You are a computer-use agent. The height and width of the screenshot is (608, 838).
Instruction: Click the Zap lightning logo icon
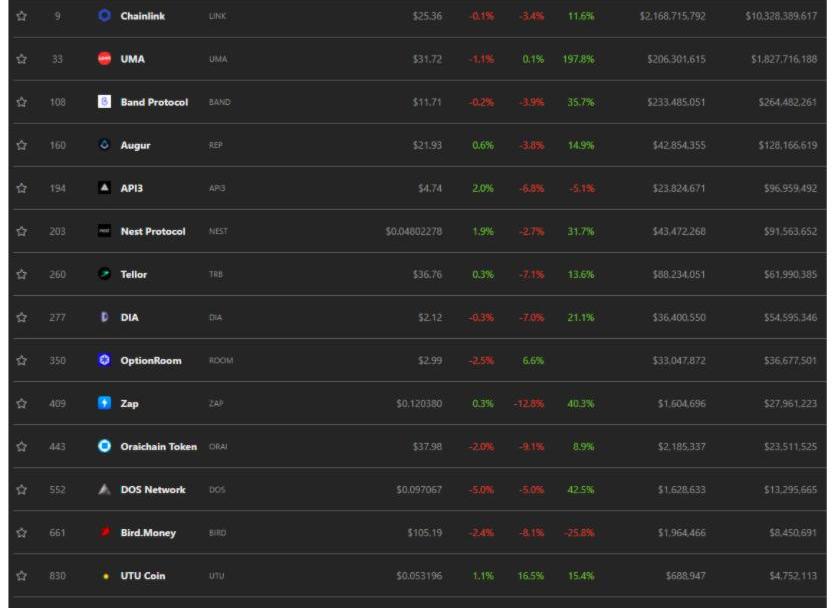[105, 403]
